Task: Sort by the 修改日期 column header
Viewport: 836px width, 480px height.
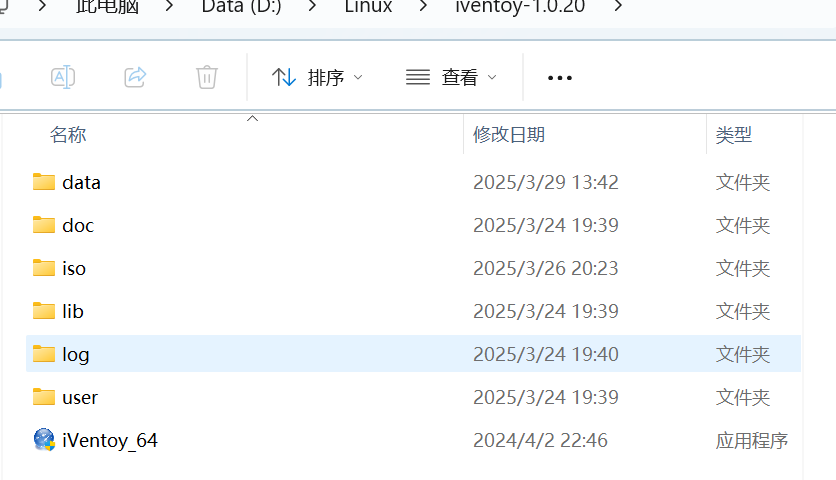Action: pyautogui.click(x=509, y=134)
